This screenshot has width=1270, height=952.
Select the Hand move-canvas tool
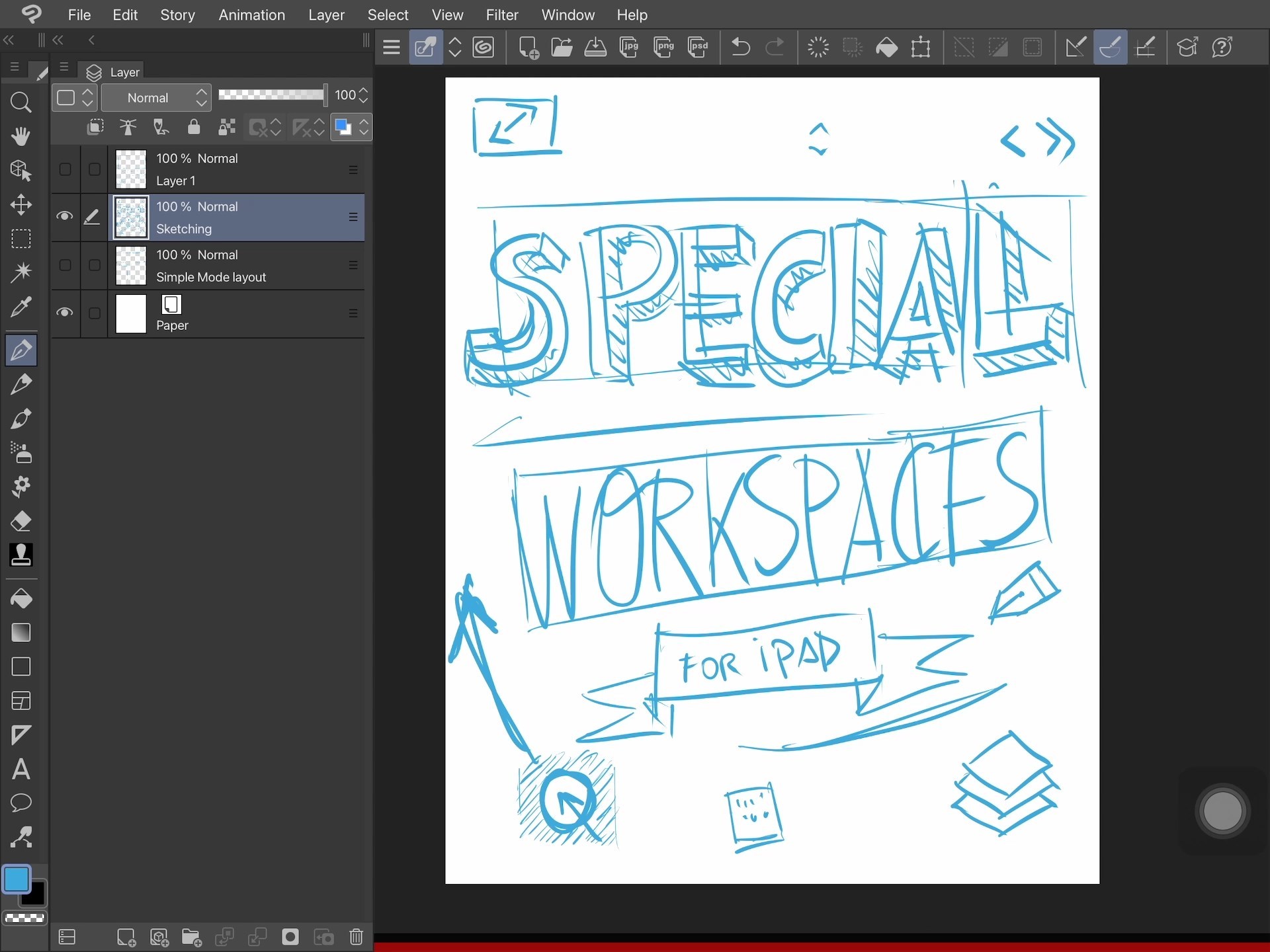click(21, 136)
